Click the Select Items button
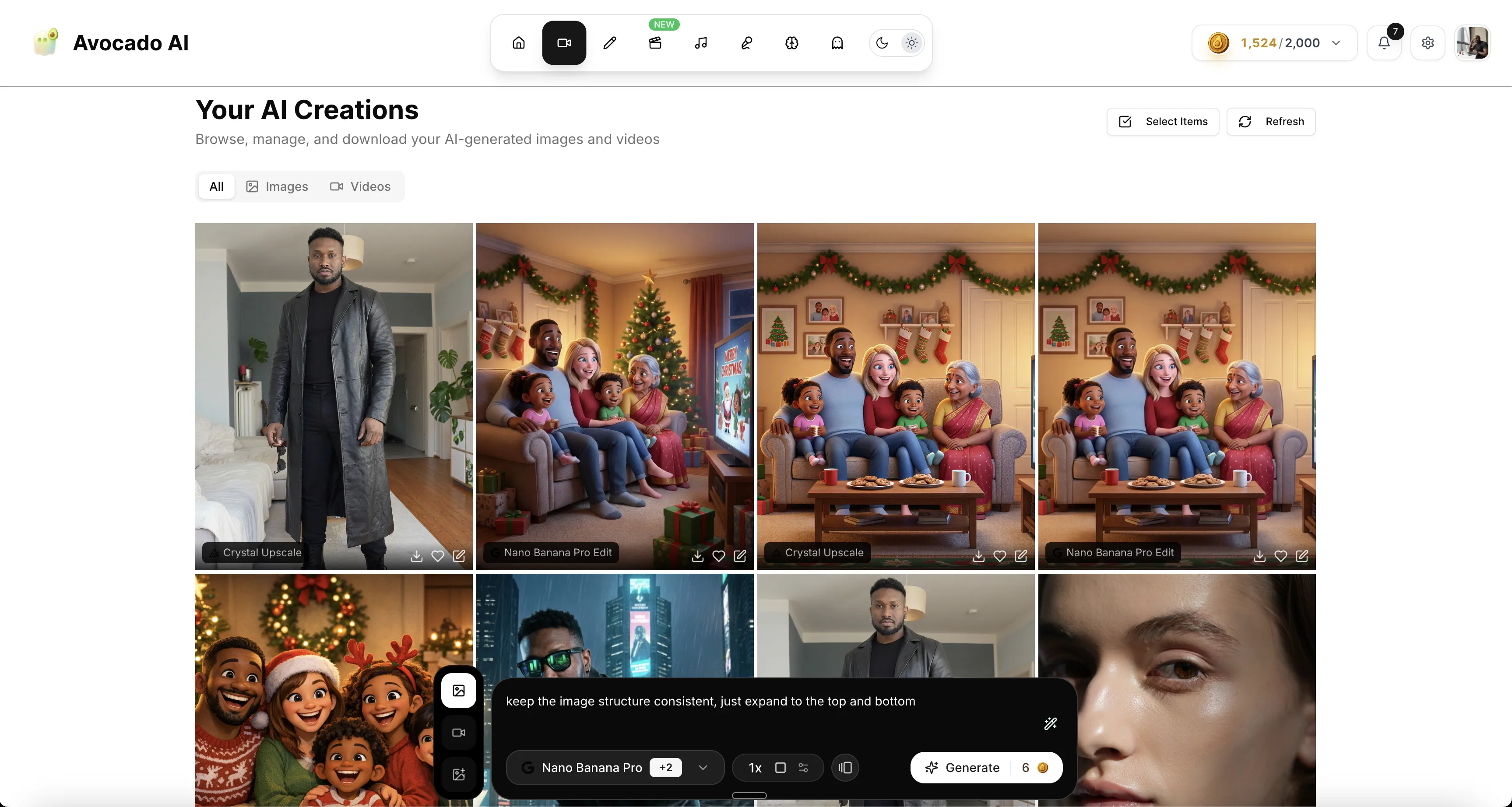Viewport: 1512px width, 807px height. click(1163, 122)
